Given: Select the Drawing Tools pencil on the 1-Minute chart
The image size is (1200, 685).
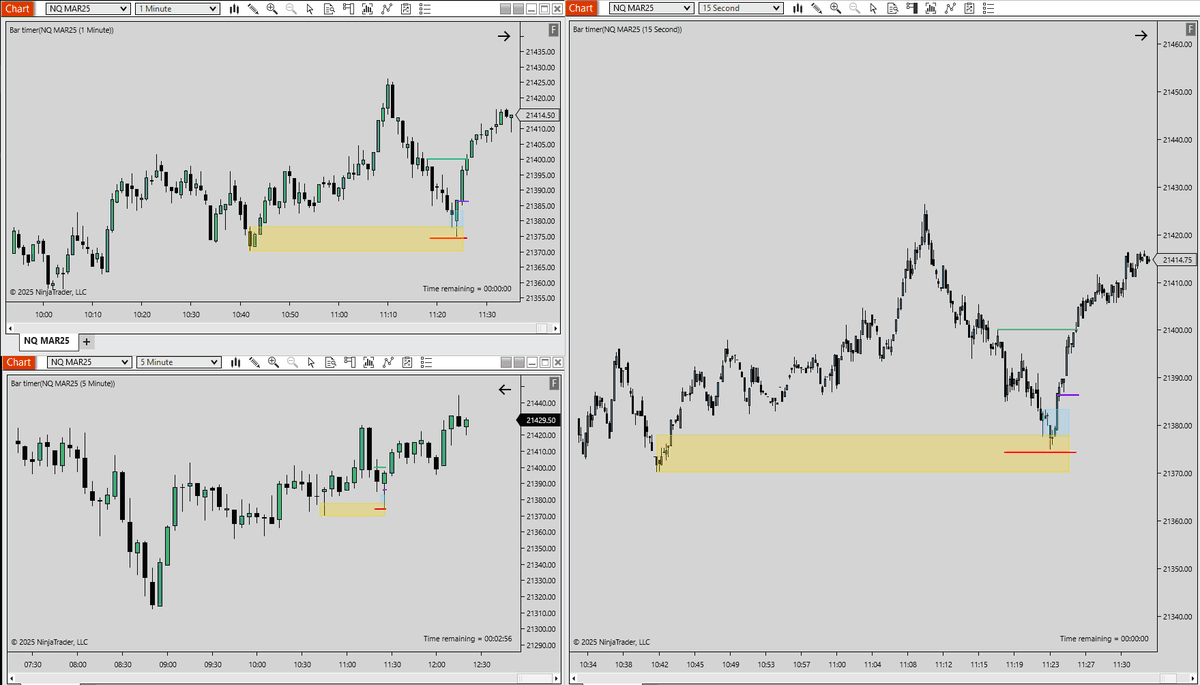Looking at the screenshot, I should [253, 8].
